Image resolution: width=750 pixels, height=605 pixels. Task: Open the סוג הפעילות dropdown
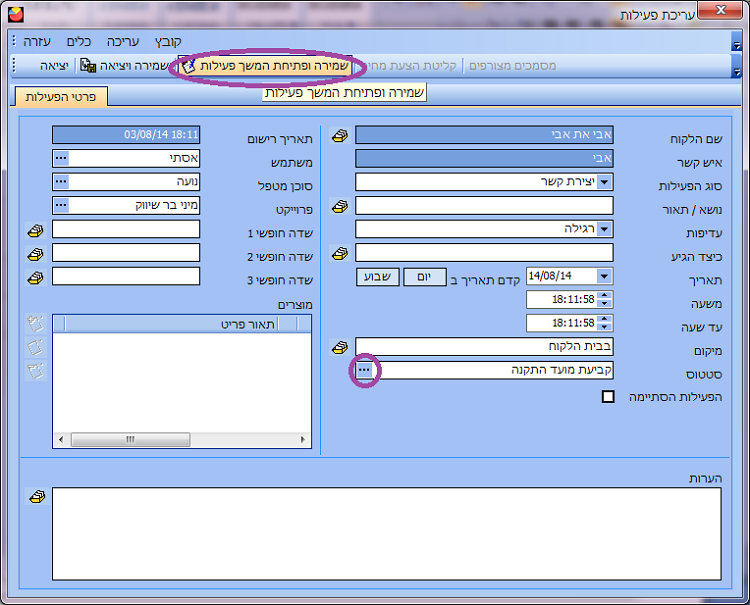click(604, 182)
